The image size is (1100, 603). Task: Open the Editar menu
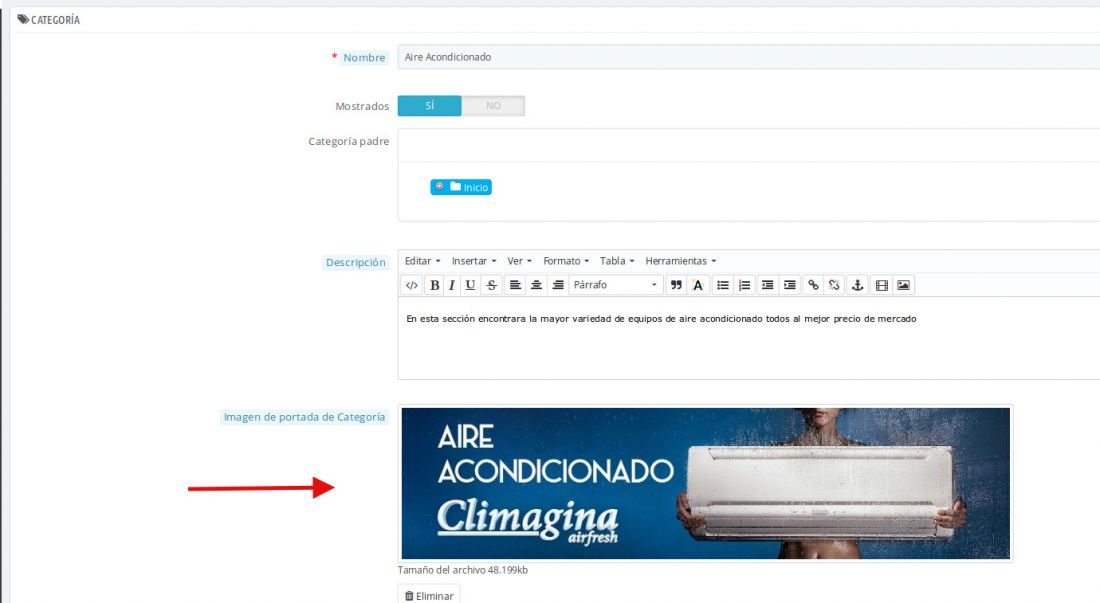pyautogui.click(x=422, y=261)
